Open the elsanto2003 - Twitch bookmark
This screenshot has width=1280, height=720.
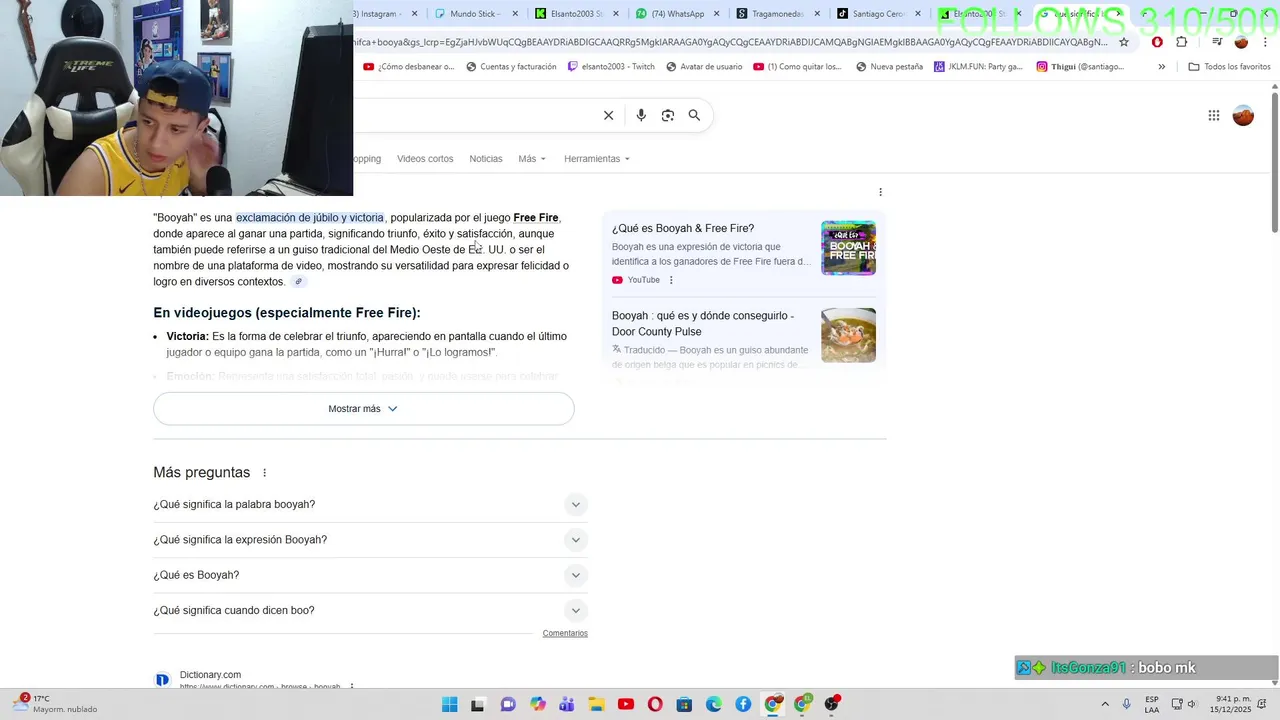[611, 67]
